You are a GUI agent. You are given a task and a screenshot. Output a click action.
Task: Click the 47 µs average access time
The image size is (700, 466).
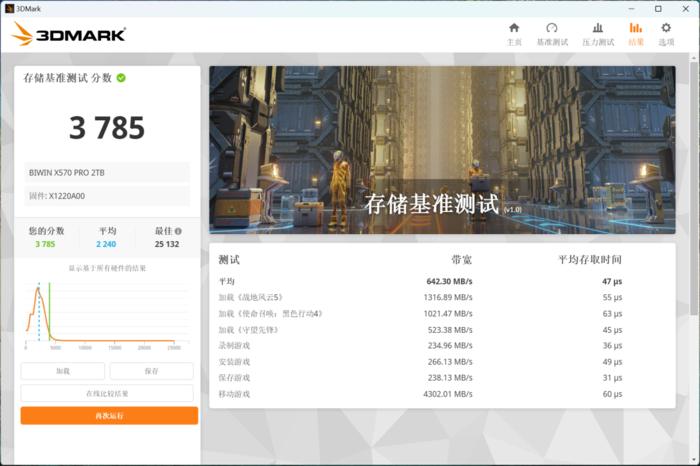[612, 281]
